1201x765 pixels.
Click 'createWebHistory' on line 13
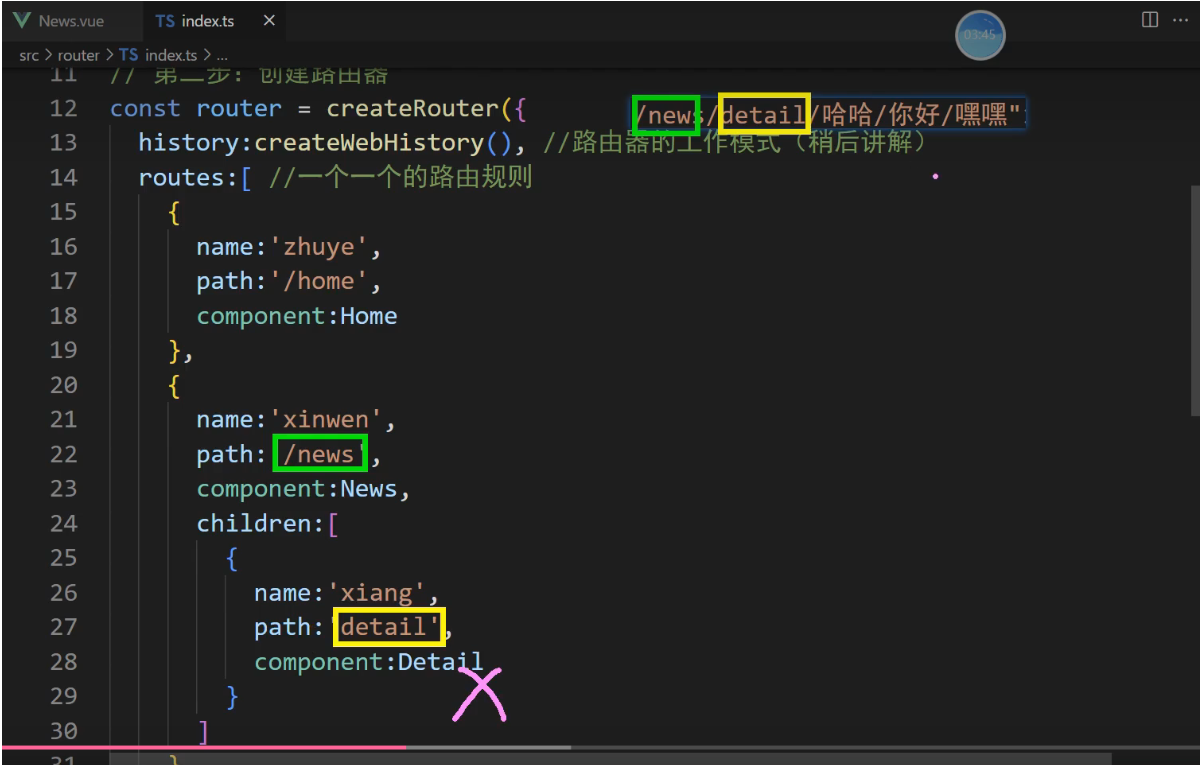coord(369,143)
